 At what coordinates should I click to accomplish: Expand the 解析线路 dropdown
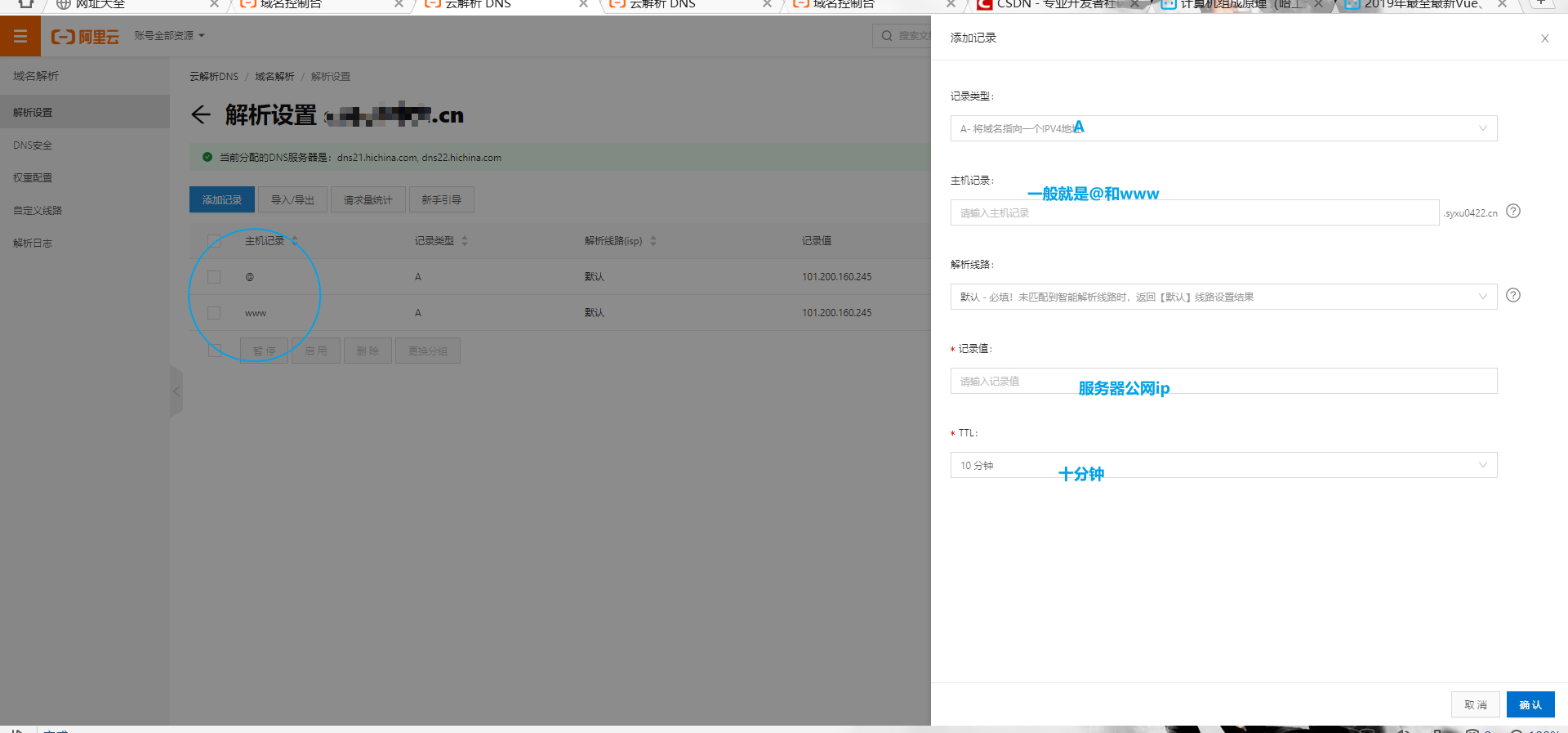click(1223, 297)
